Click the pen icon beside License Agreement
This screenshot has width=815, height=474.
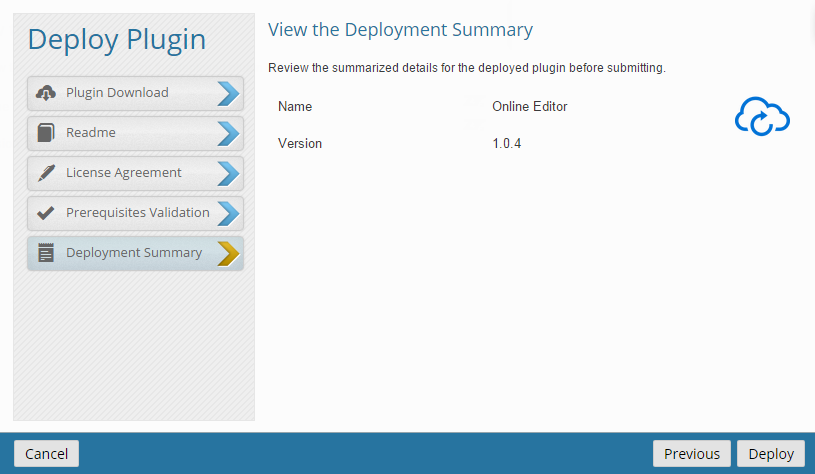pos(45,173)
